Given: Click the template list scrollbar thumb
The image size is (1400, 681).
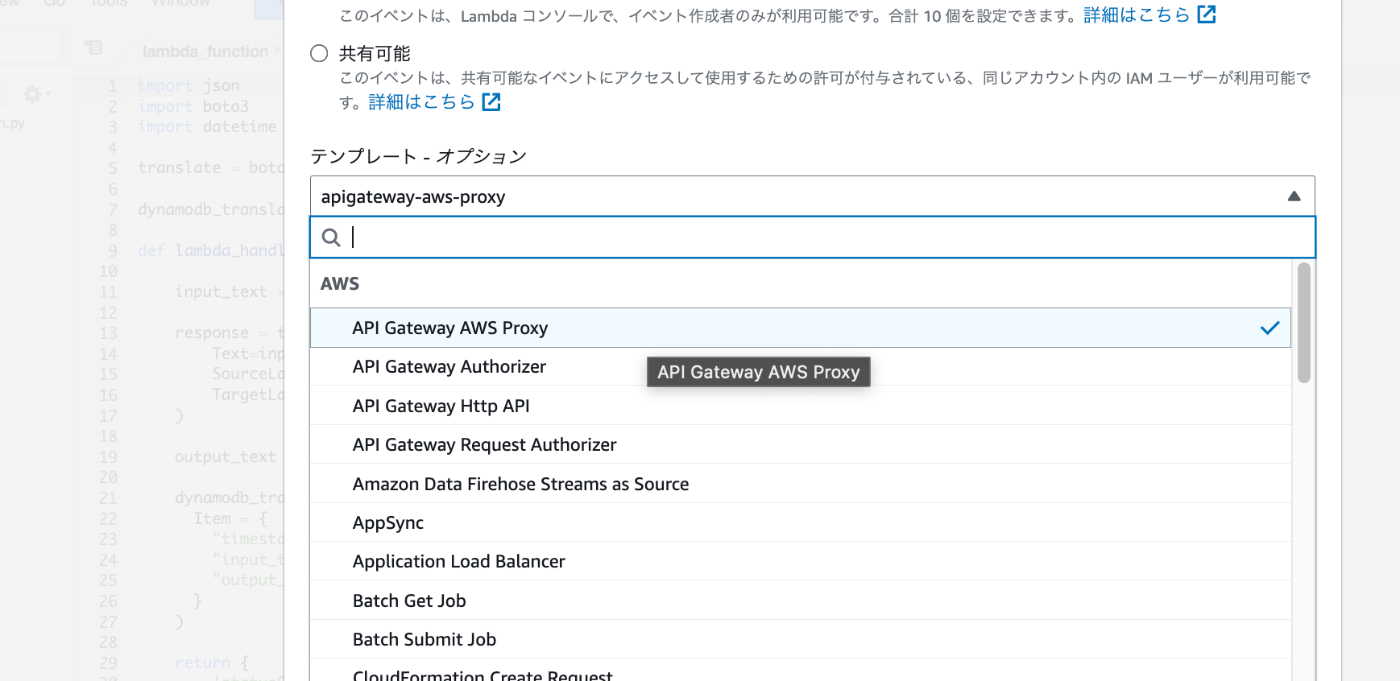Looking at the screenshot, I should tap(1304, 322).
